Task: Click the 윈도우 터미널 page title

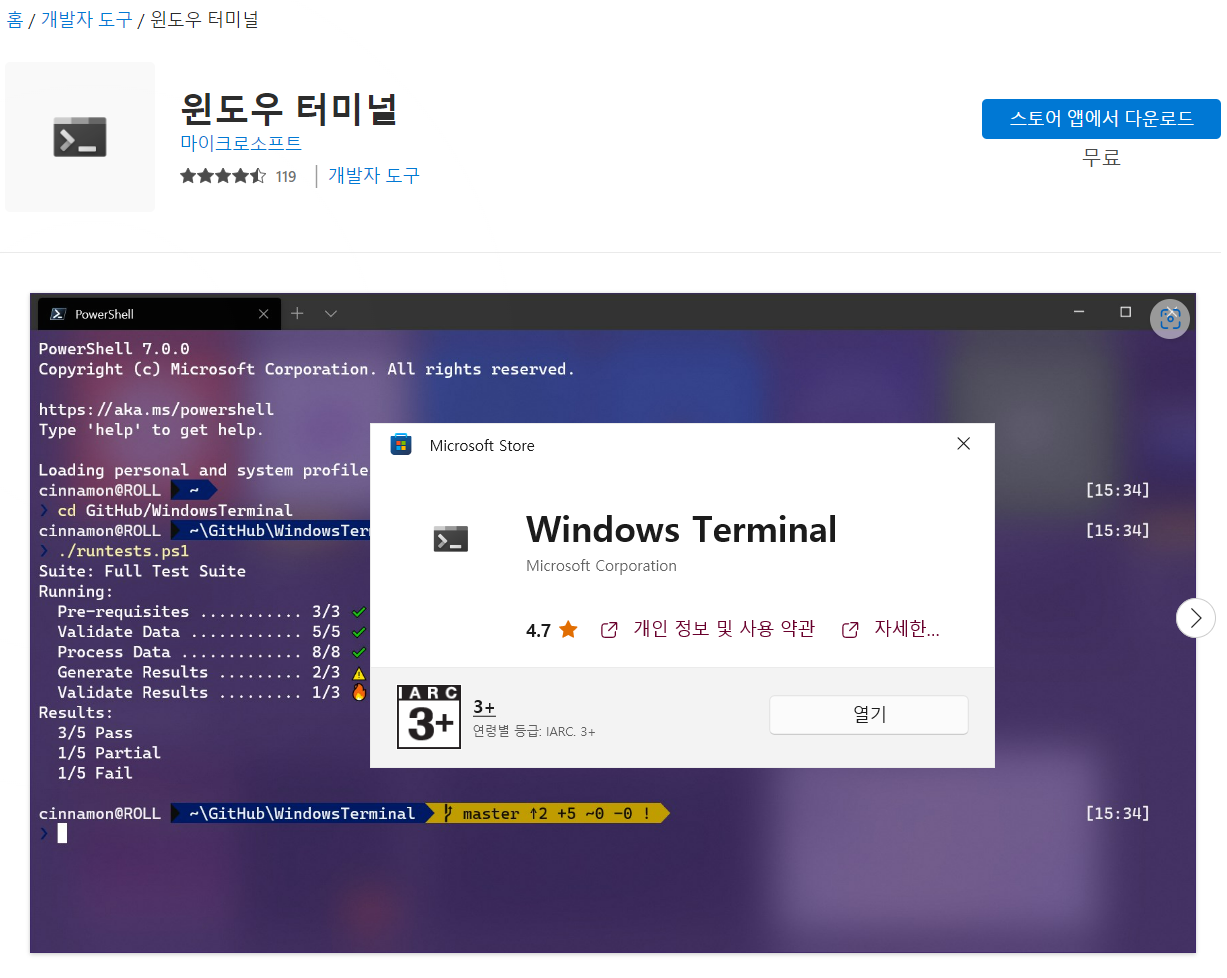Action: [x=289, y=108]
